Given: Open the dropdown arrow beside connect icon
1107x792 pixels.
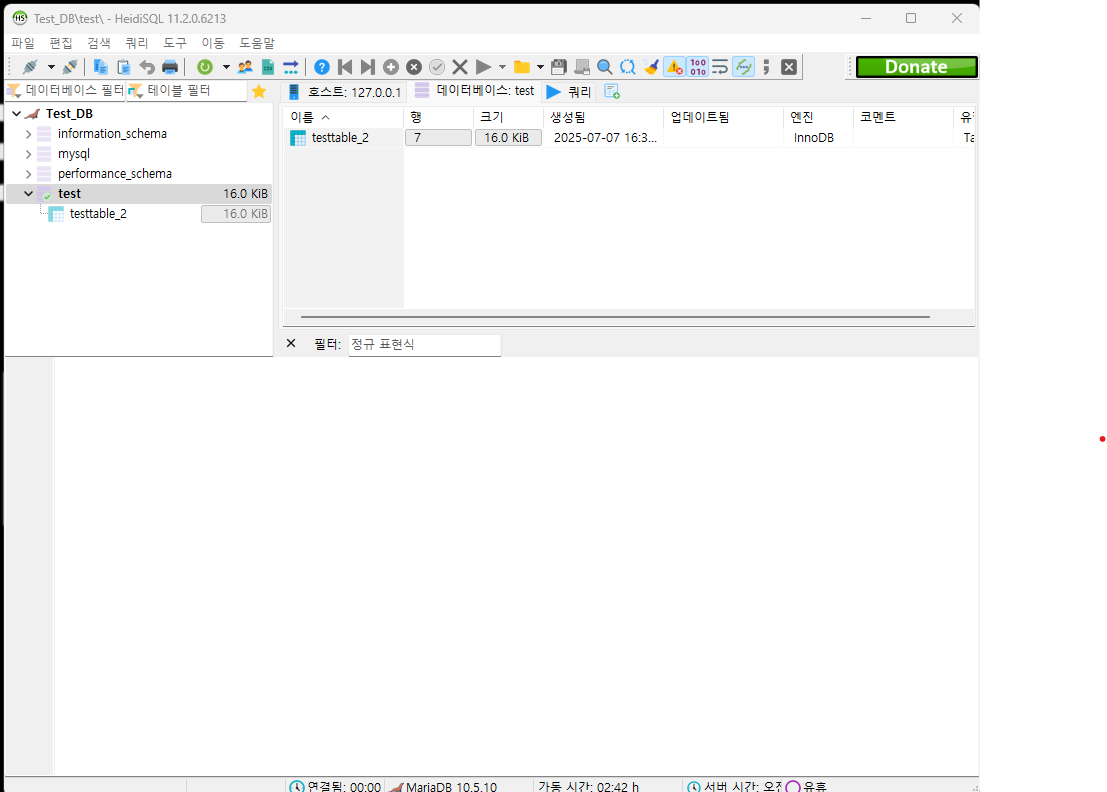Looking at the screenshot, I should [x=51, y=67].
